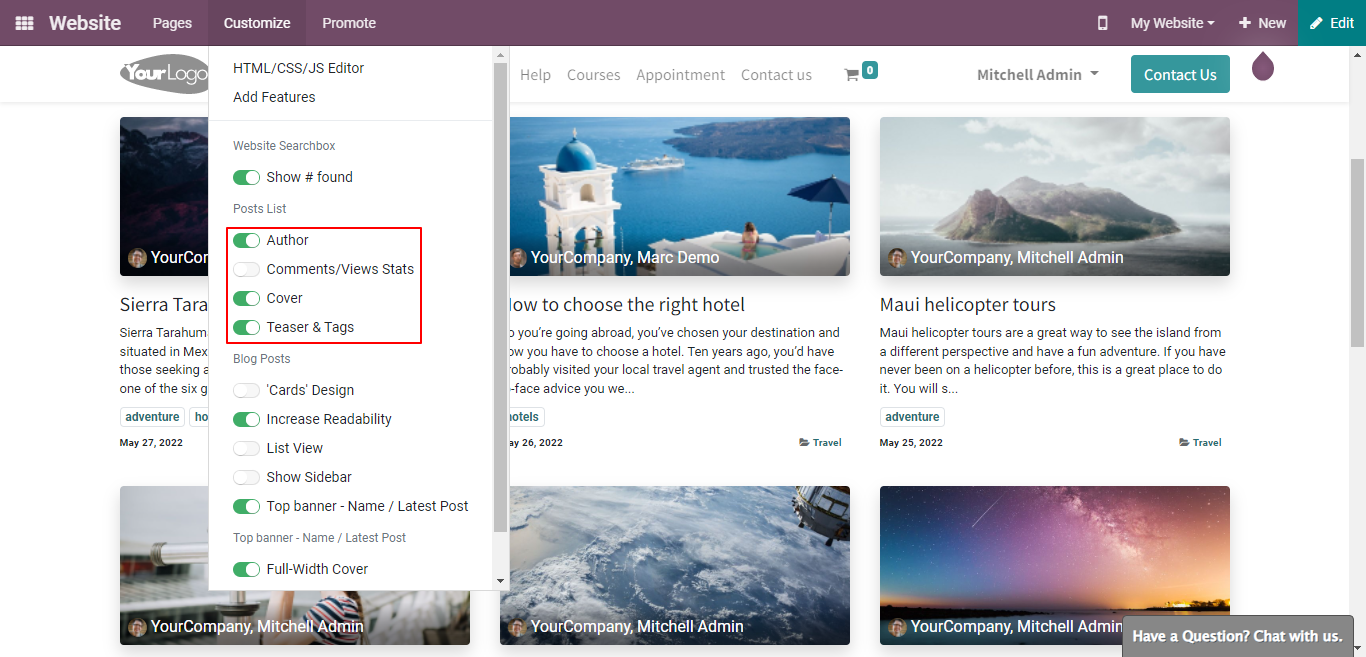
Task: Click the YourLogo site logo
Action: click(164, 74)
